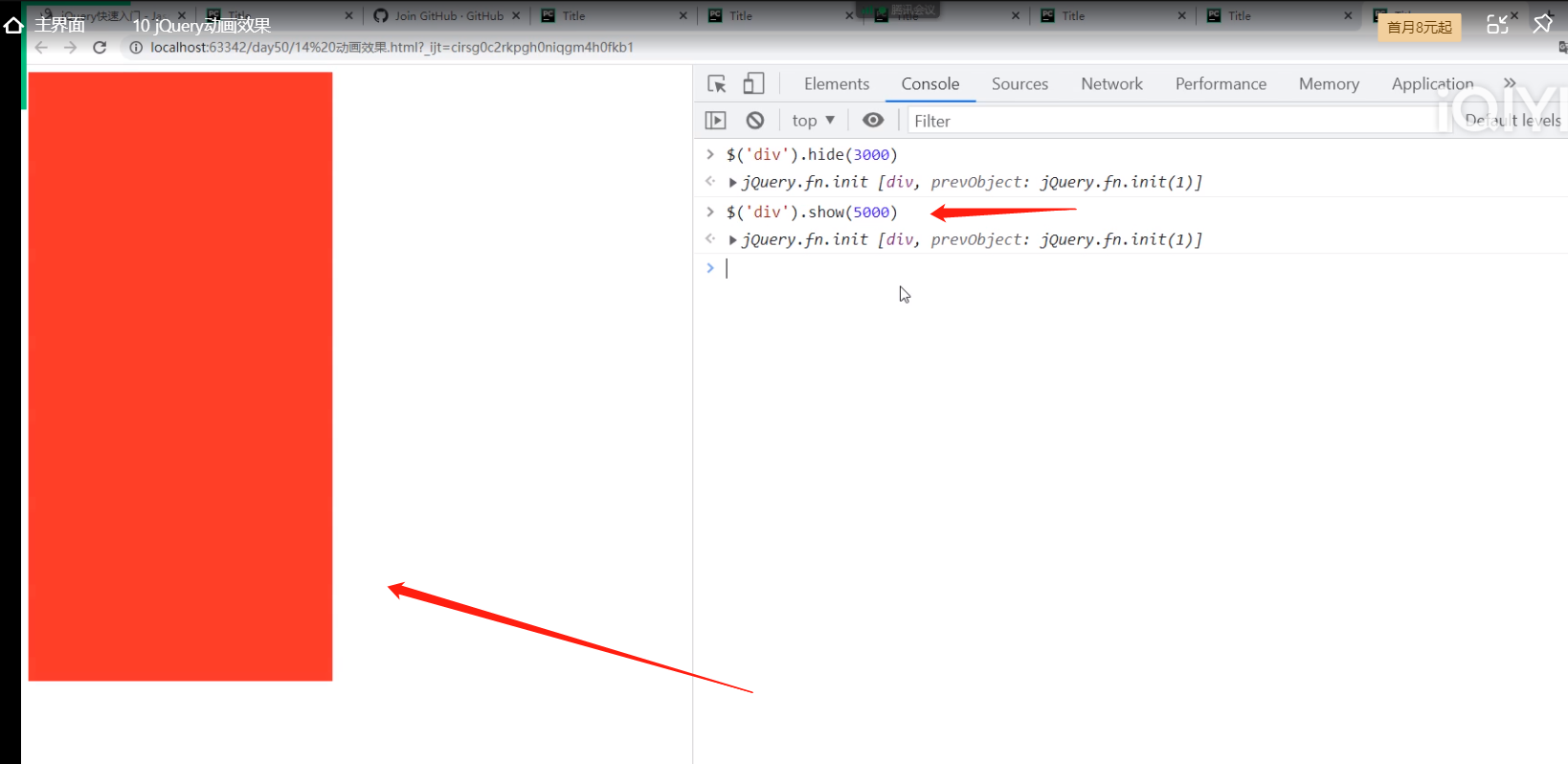Clear the console output

click(755, 121)
